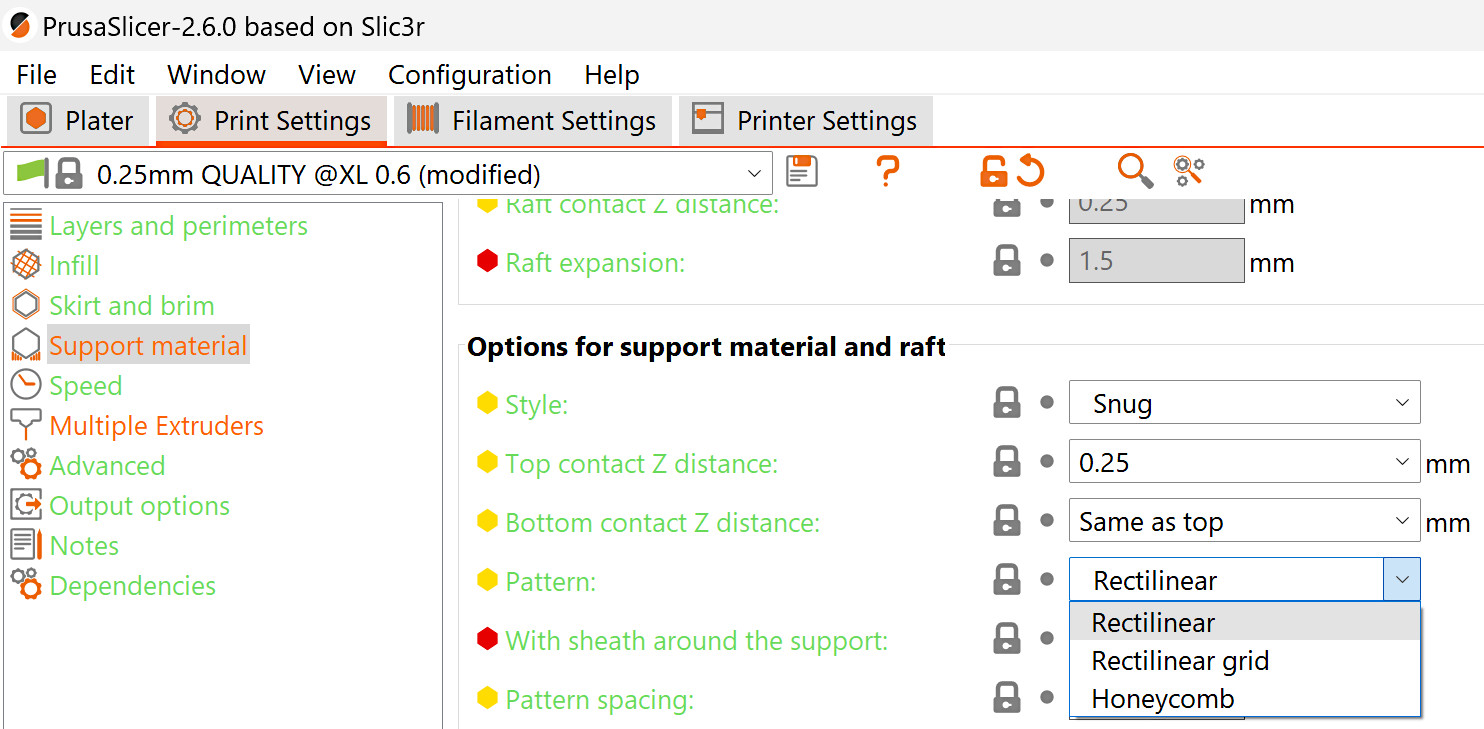Switch to the Filament Settings tab
This screenshot has width=1484, height=729.
533,121
